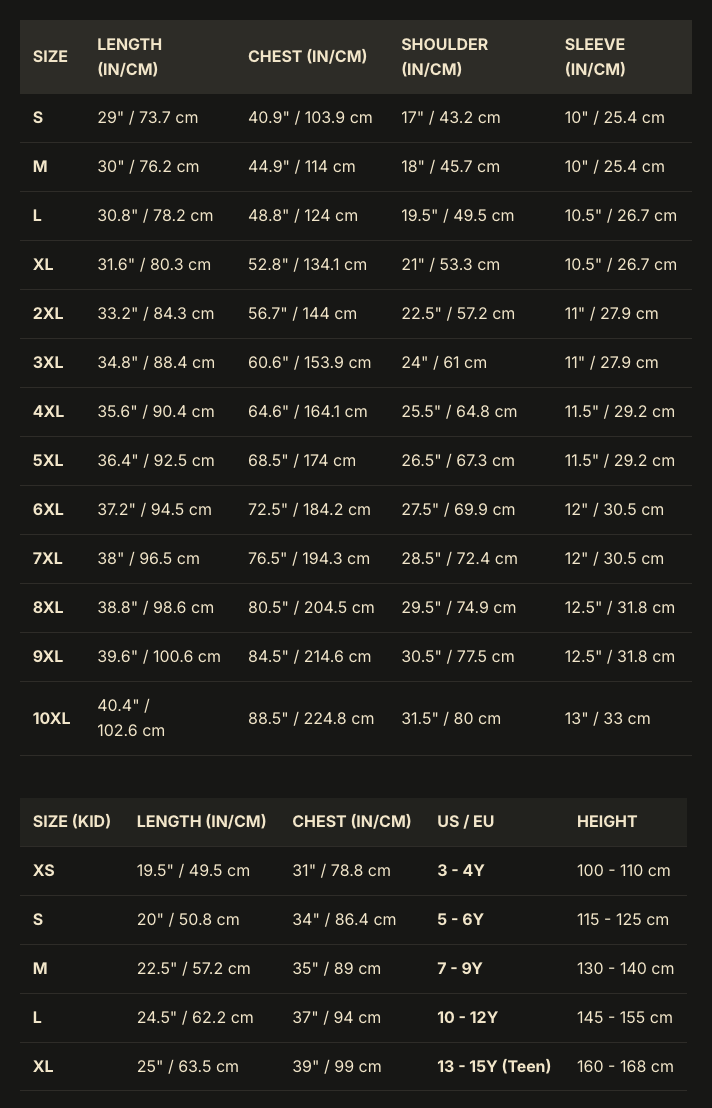This screenshot has width=712, height=1108.
Task: Click the SHOULDER (IN/CM) column header
Action: coord(444,57)
